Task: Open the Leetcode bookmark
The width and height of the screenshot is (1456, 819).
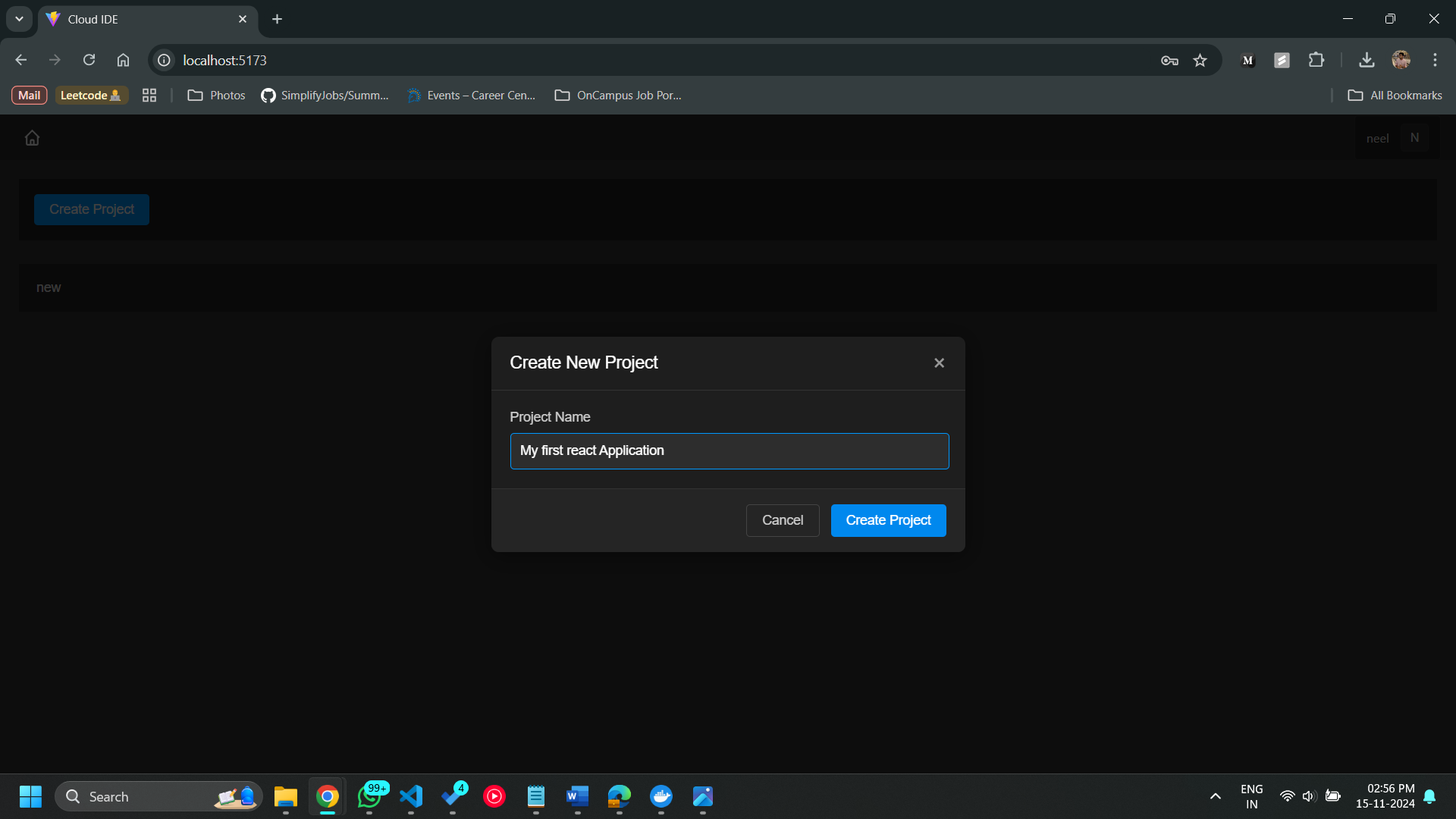Action: point(91,95)
